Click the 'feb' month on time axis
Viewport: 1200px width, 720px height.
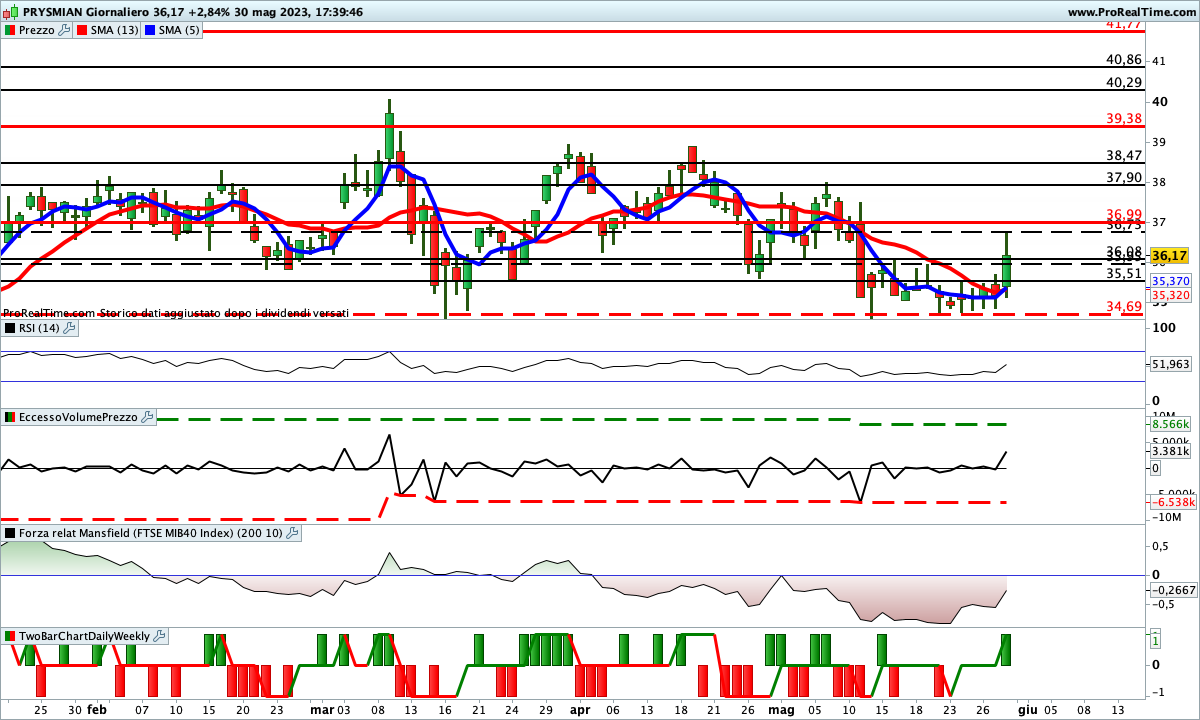pyautogui.click(x=97, y=708)
